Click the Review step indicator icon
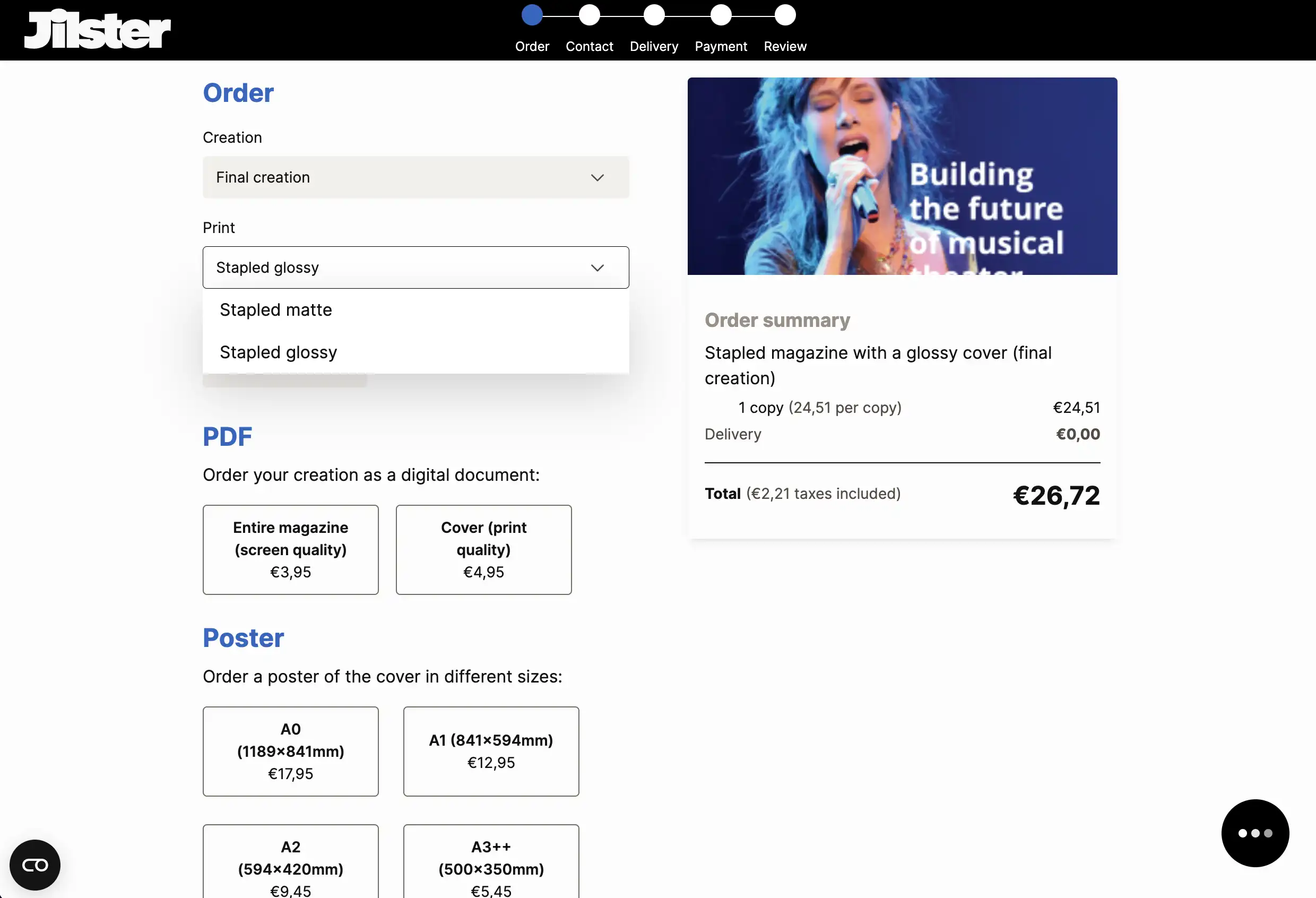 785,14
